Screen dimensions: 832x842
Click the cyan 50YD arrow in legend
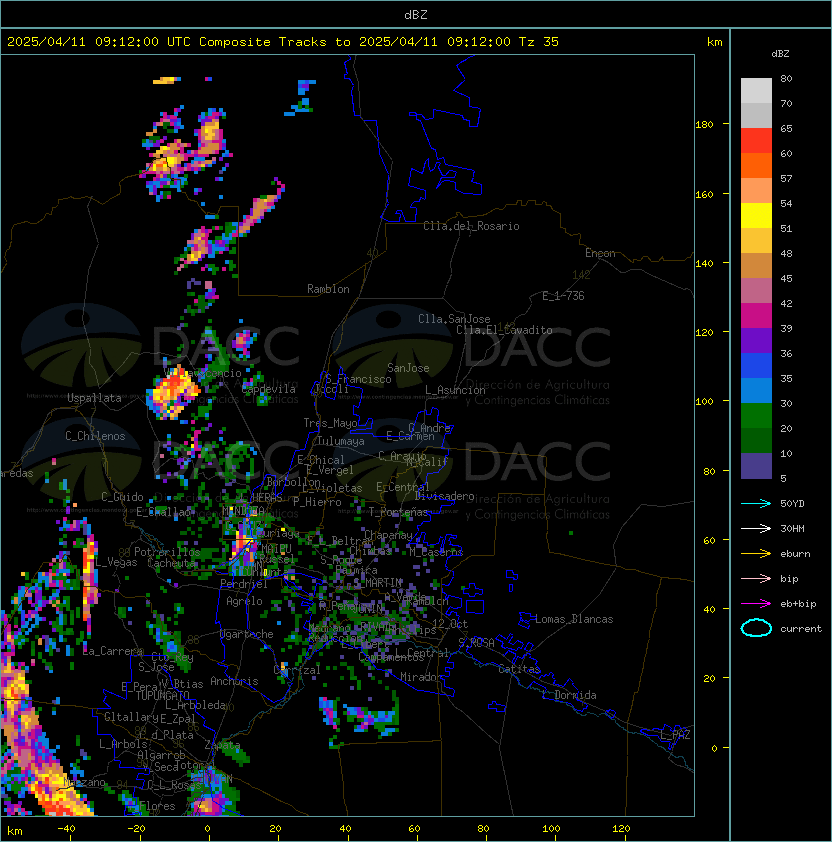coord(756,504)
